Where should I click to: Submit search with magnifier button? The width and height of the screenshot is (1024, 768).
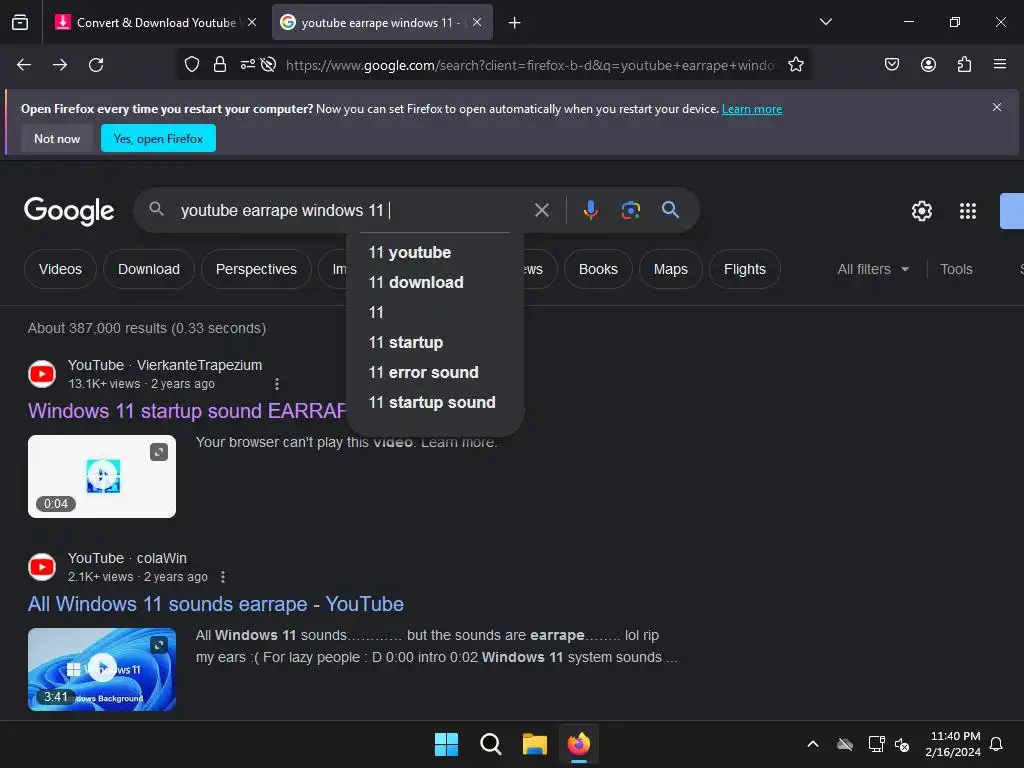click(670, 210)
